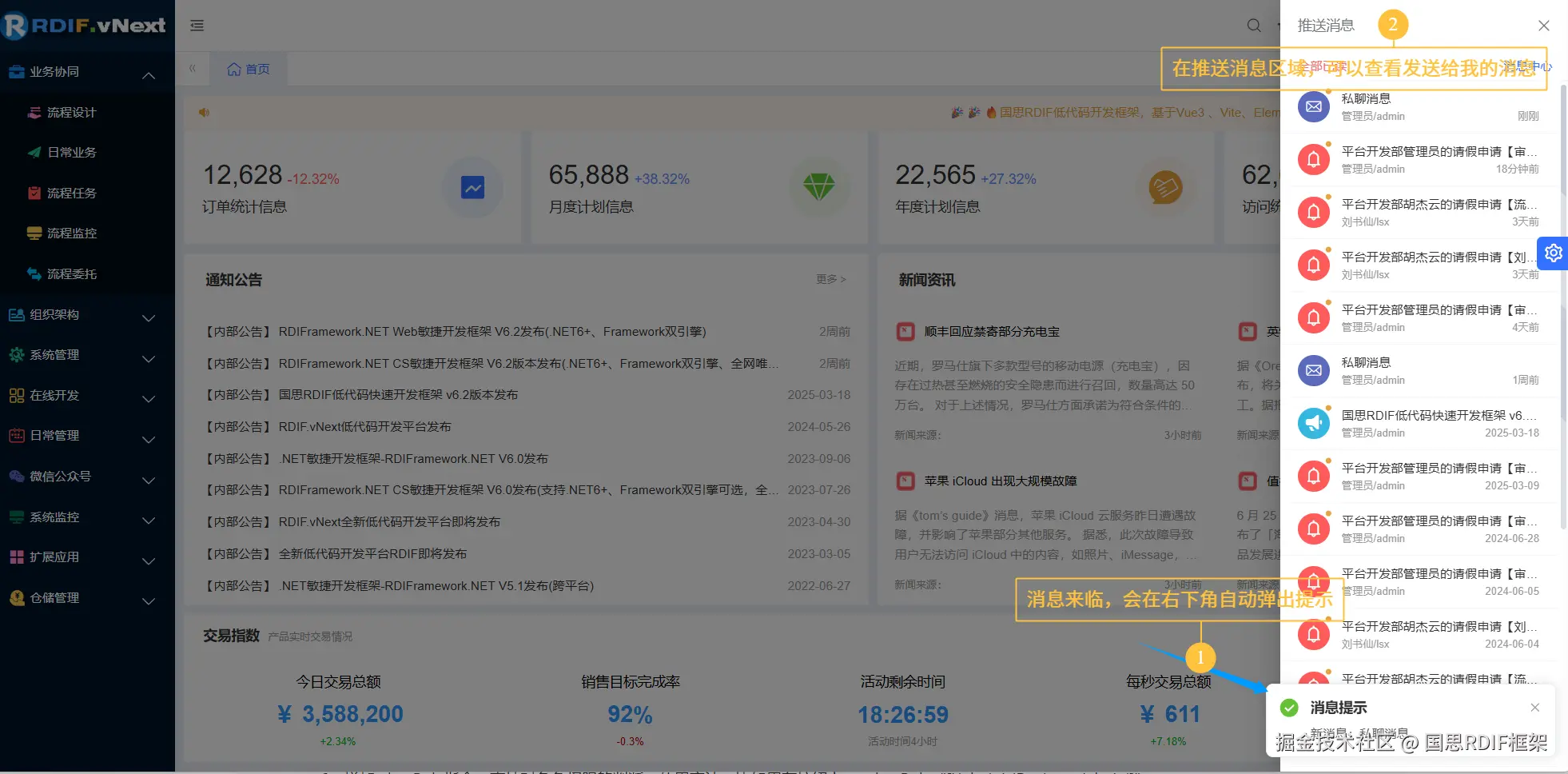Open 流程监控 monitoring icon
This screenshot has width=1568, height=774.
pos(34,233)
